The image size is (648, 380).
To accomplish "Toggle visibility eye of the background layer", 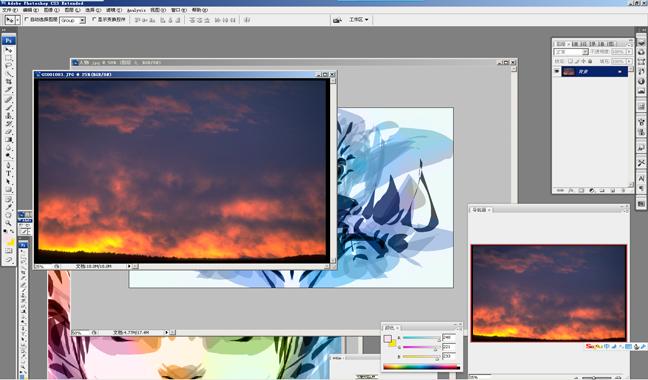I will pos(557,71).
